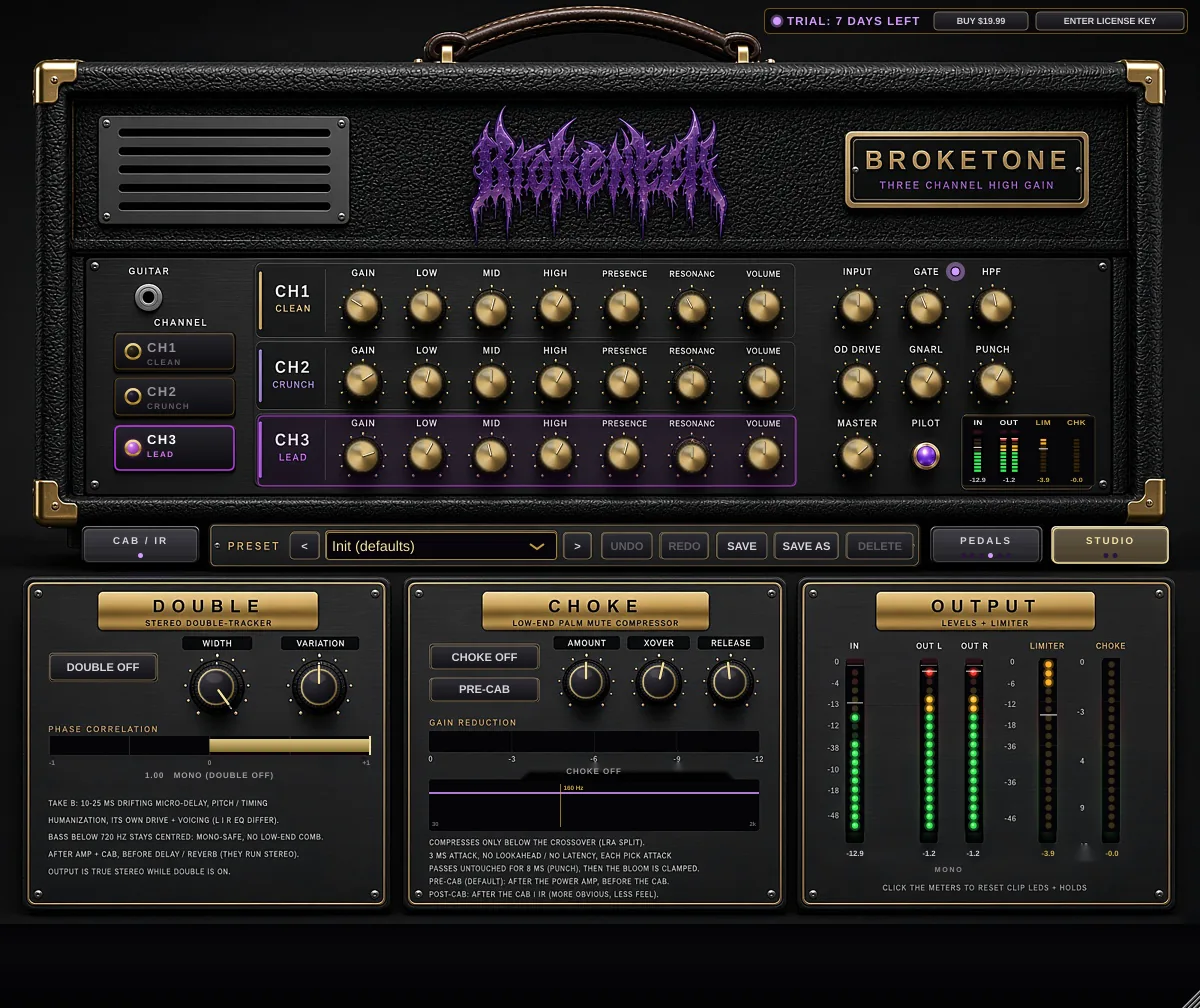1200x1008 pixels.
Task: Click the purple Pilot light
Action: click(926, 456)
